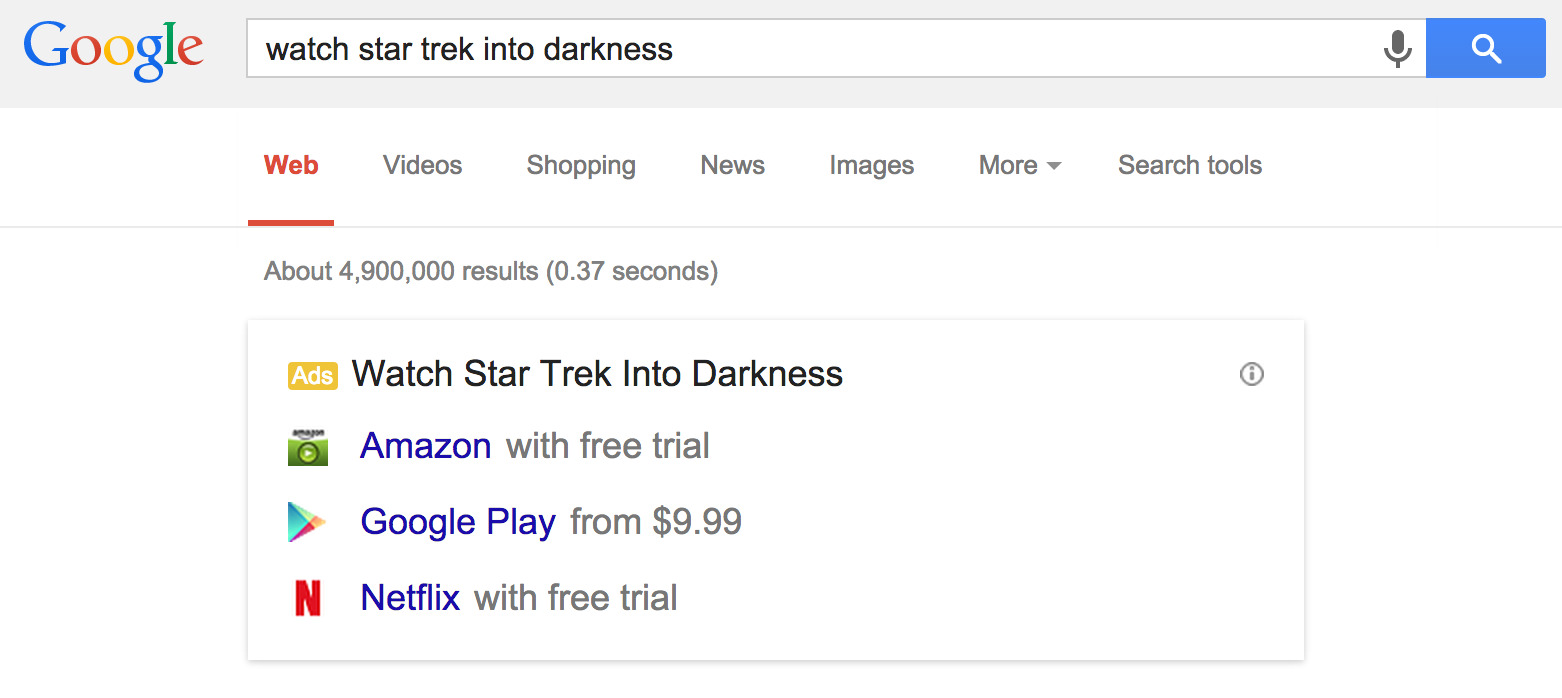Screen dimensions: 1562x698
Task: Click the info icon on the ad block
Action: tap(1251, 374)
